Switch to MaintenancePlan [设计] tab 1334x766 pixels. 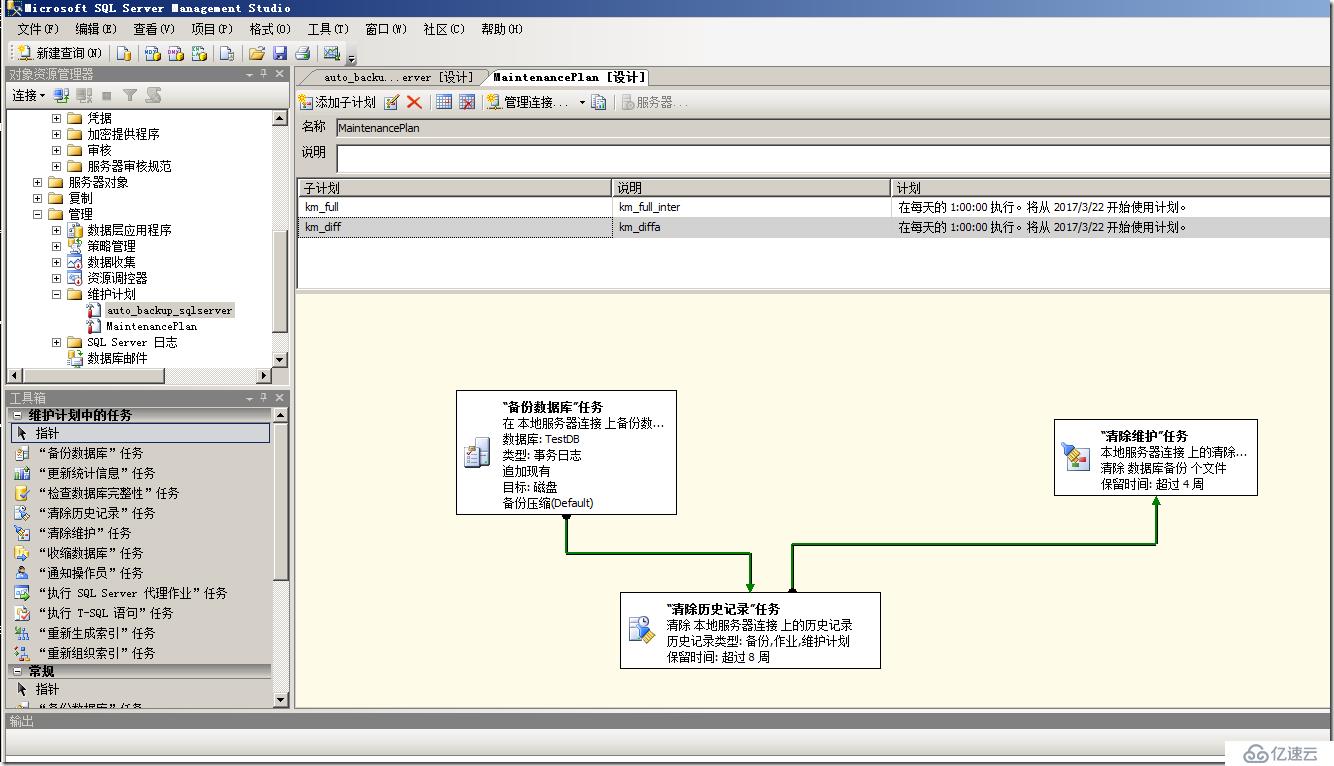click(x=570, y=77)
